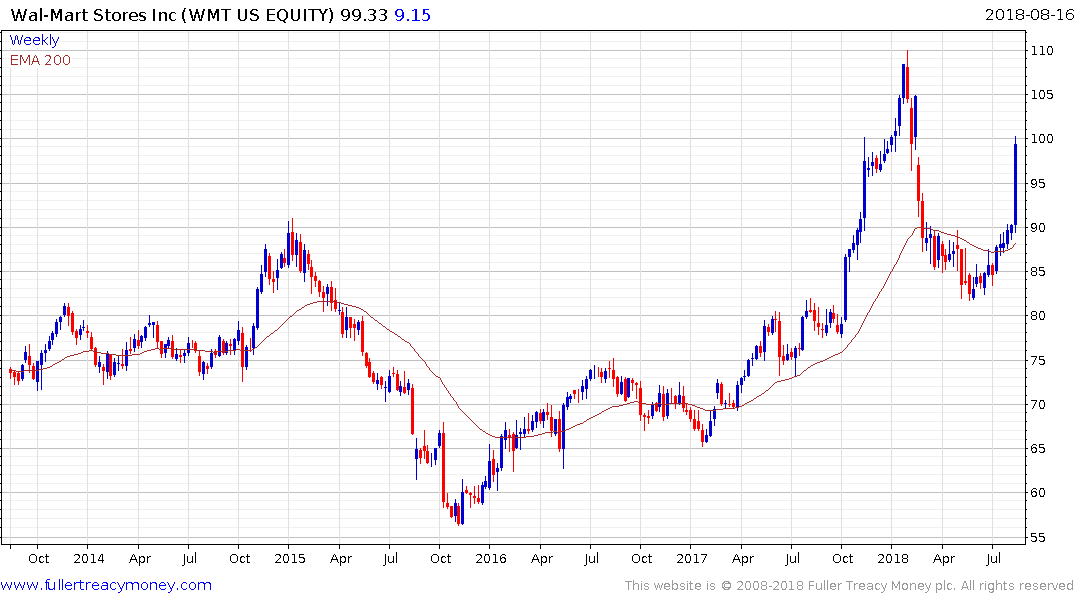Click the 2018 year label on time axis
This screenshot has height=600, width=1075.
pos(893,559)
